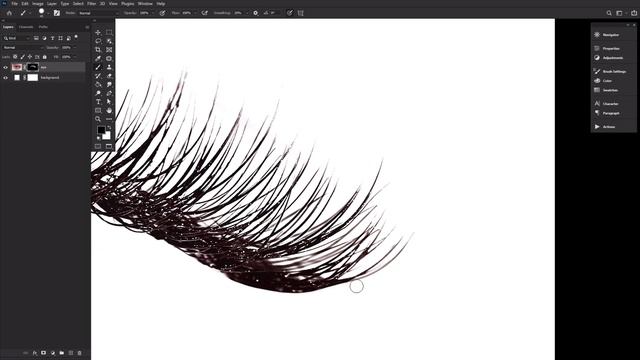Open the smoothing options gear
640x360 pixels.
pos(256,13)
